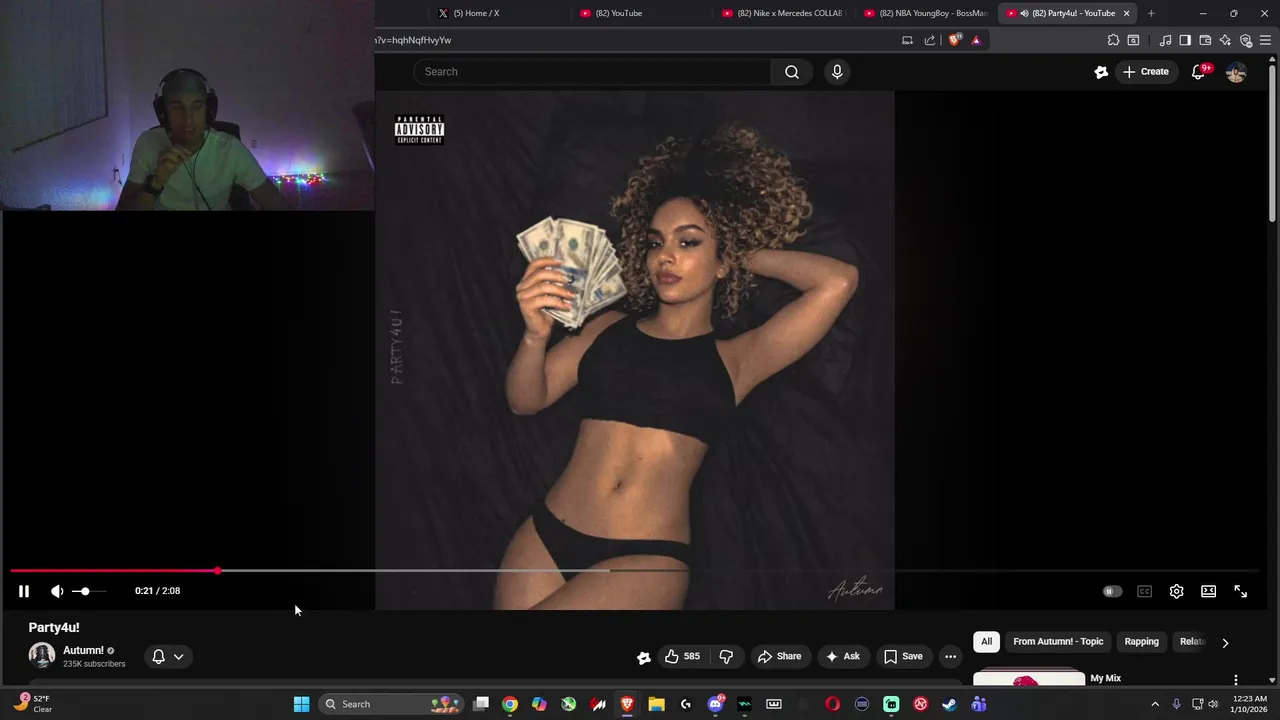
Task: Open the browser hamburger main menu
Action: (x=1266, y=40)
